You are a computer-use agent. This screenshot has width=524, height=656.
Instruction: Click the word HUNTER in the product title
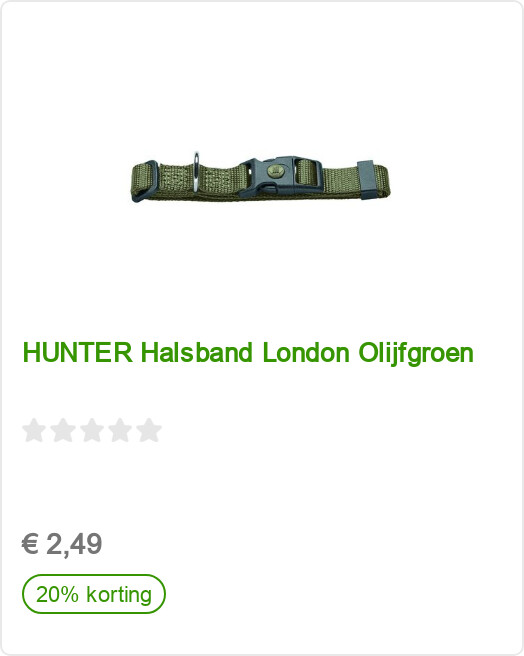[77, 352]
